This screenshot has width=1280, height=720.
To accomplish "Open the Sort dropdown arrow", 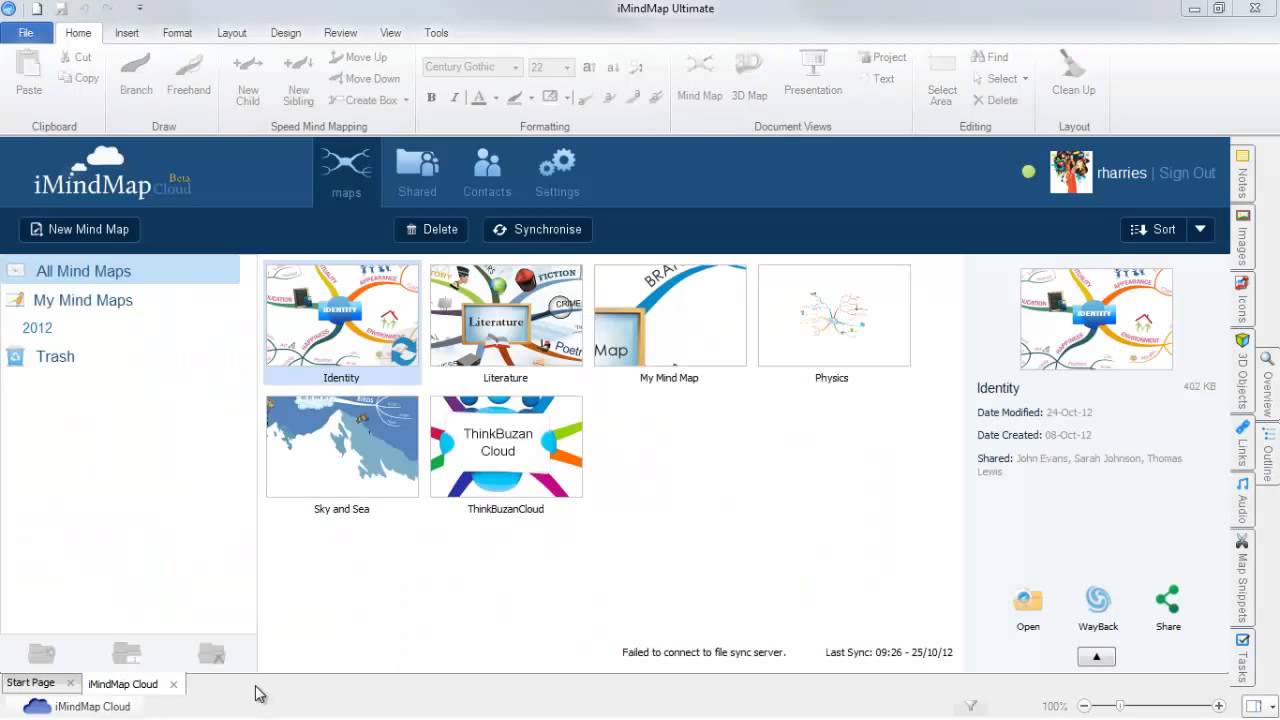I will coord(1200,229).
